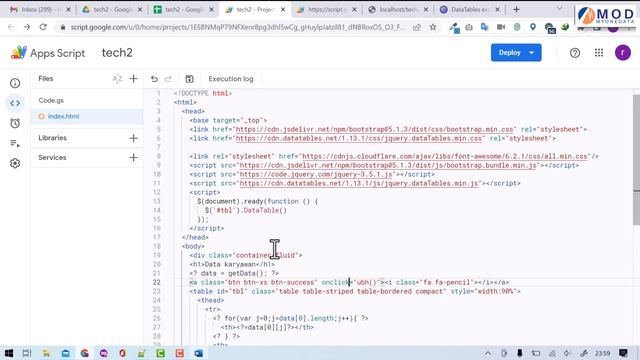Open Task View on taskbar
This screenshot has height=360, width=640.
[27, 353]
